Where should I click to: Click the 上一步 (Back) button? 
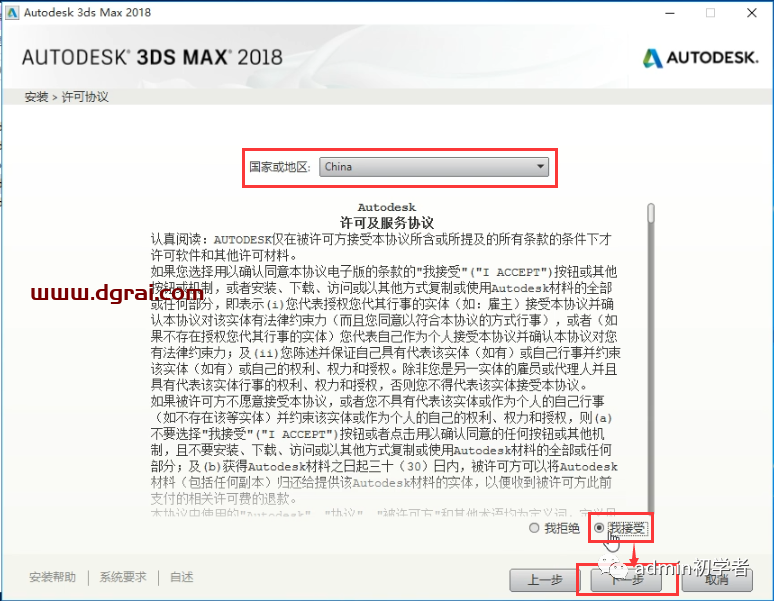click(x=544, y=580)
